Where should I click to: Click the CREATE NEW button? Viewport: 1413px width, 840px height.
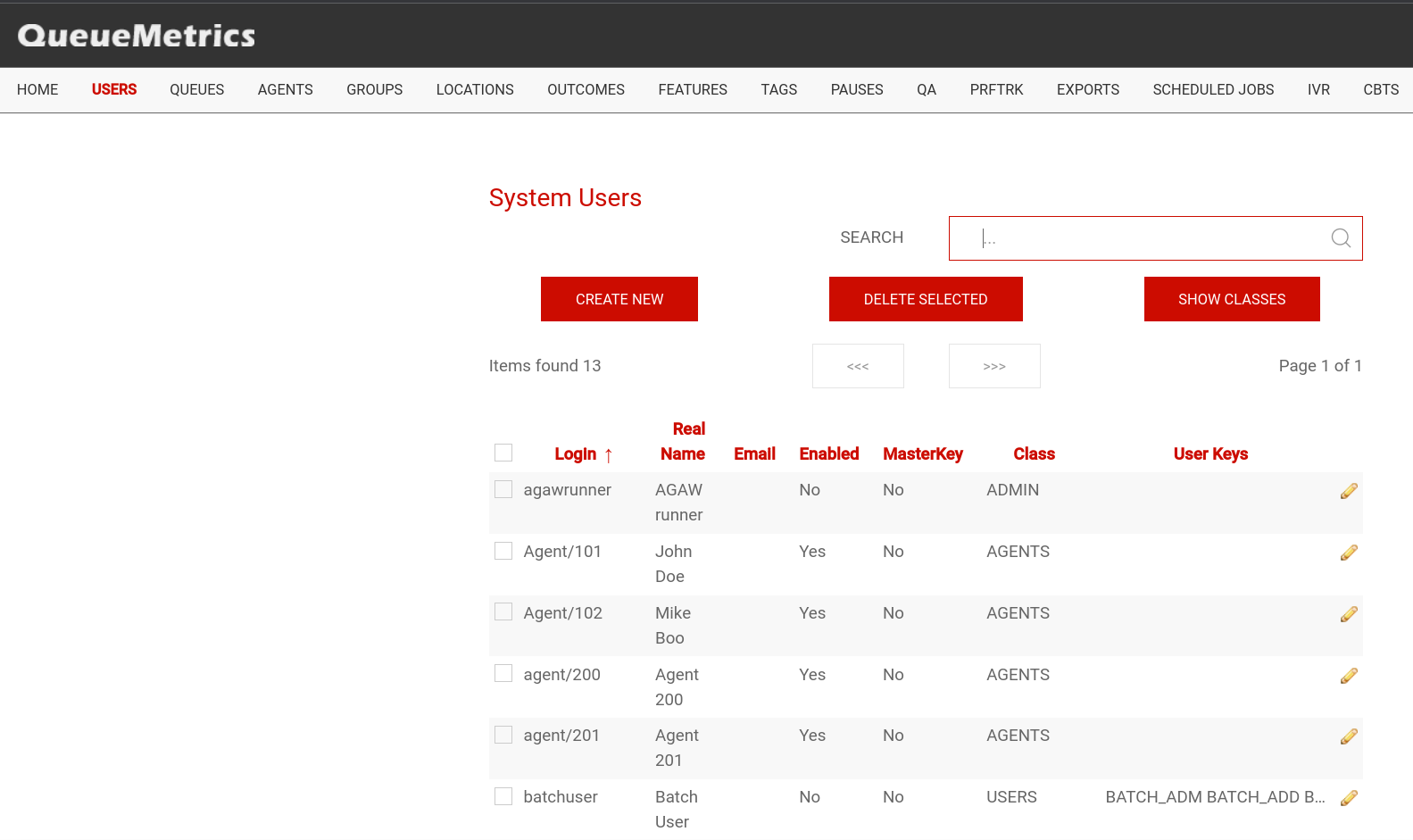(619, 299)
